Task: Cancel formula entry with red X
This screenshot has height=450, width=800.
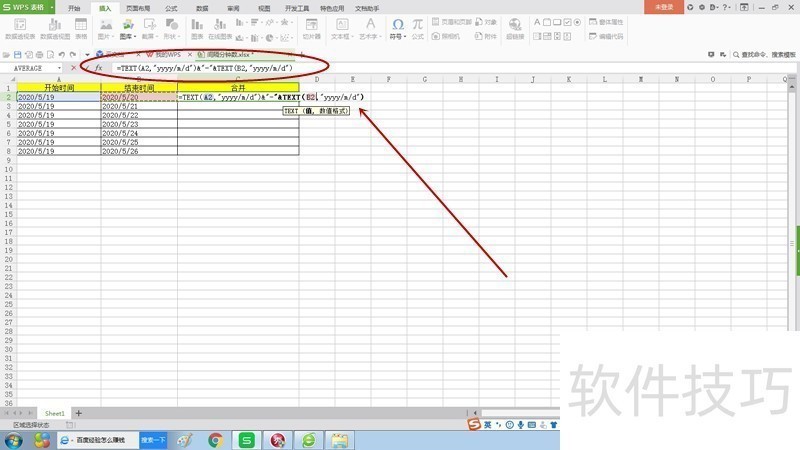Action: pos(73,67)
